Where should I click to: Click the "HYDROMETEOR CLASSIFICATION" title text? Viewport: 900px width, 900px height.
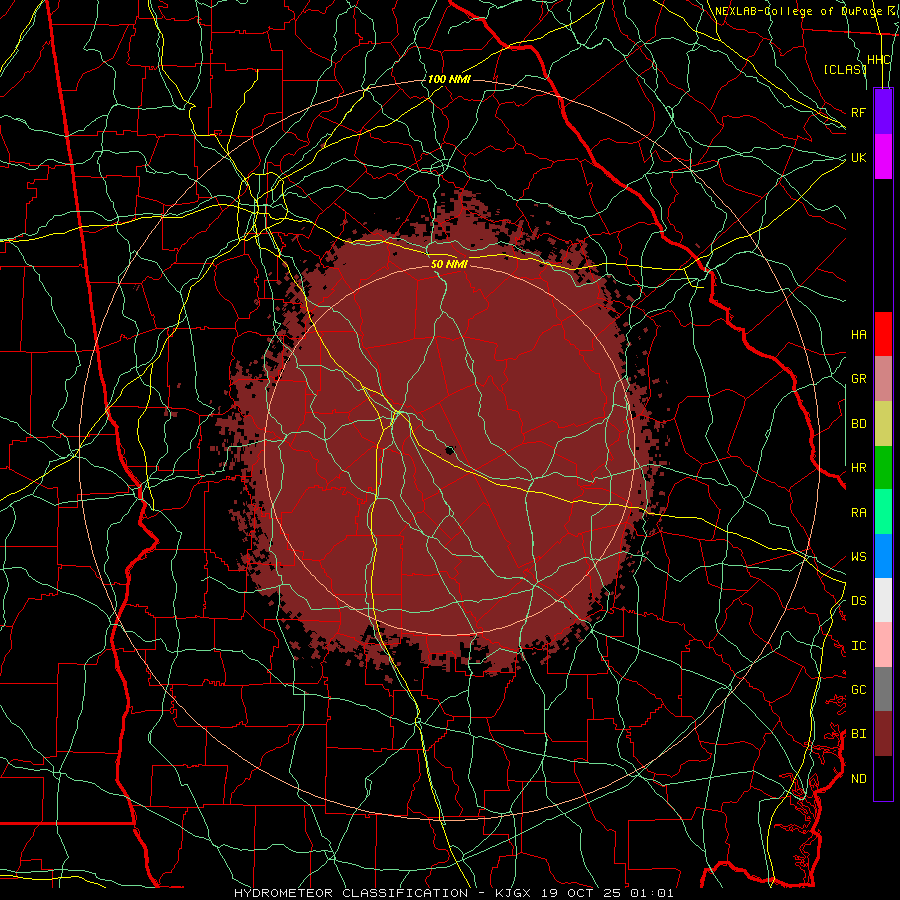[x=351, y=893]
